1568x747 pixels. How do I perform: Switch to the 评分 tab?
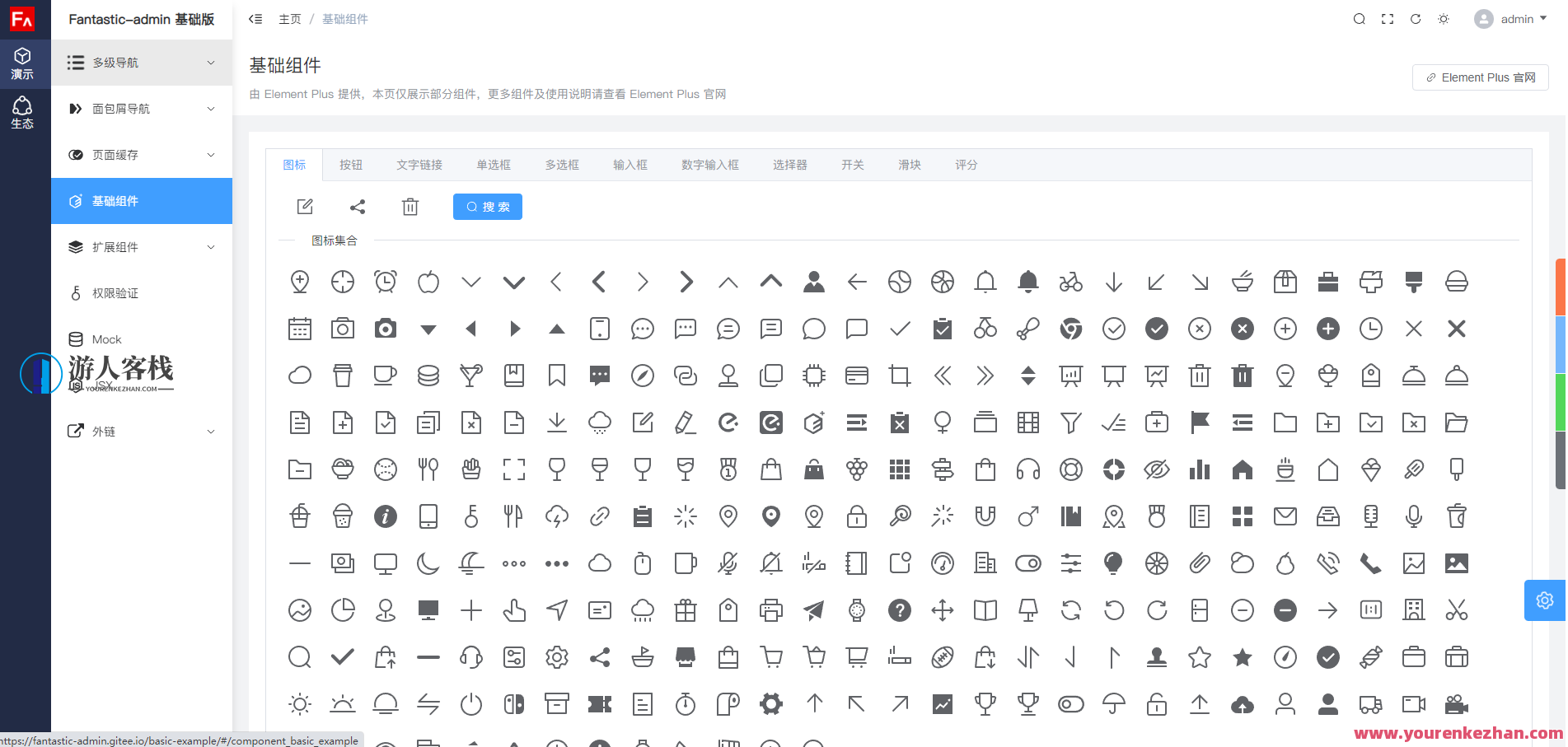pos(966,164)
